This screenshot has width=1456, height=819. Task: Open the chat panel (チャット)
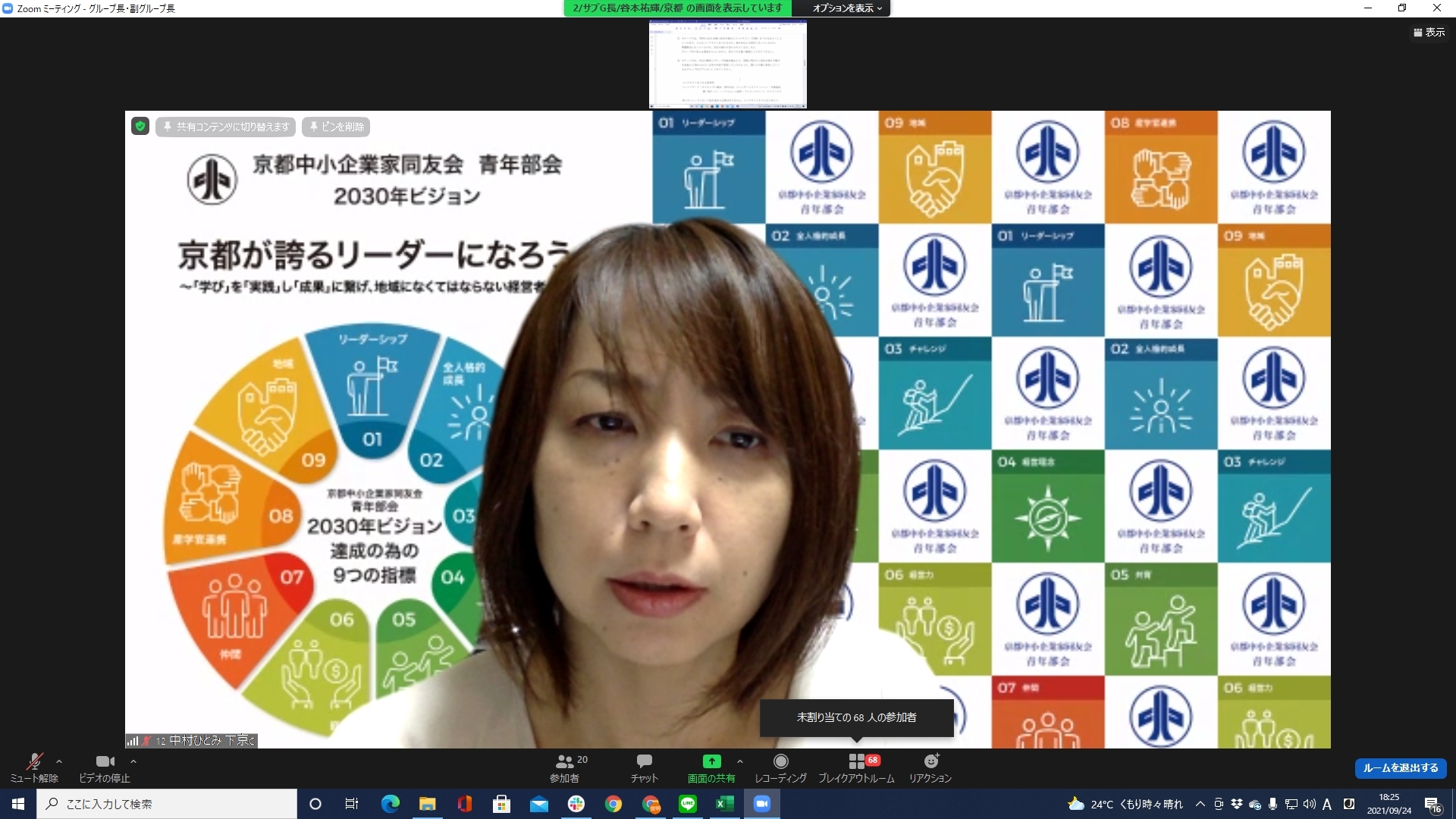click(x=644, y=767)
